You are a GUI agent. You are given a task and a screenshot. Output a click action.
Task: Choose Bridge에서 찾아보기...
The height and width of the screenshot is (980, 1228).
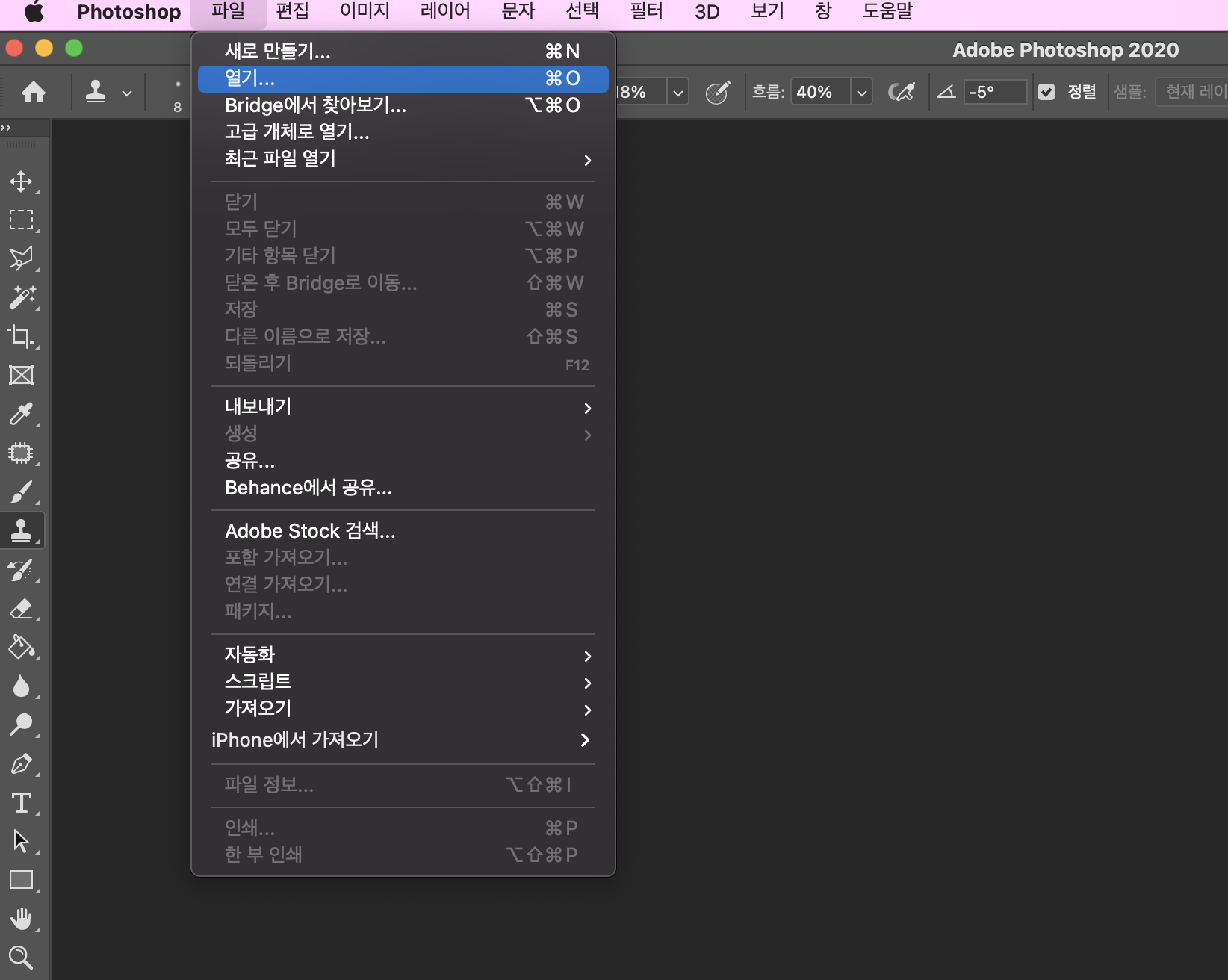click(x=403, y=105)
